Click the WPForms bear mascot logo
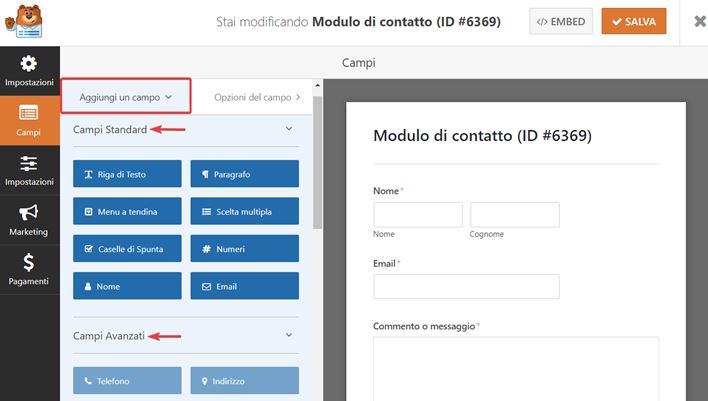The height and width of the screenshot is (401, 708). [x=24, y=21]
